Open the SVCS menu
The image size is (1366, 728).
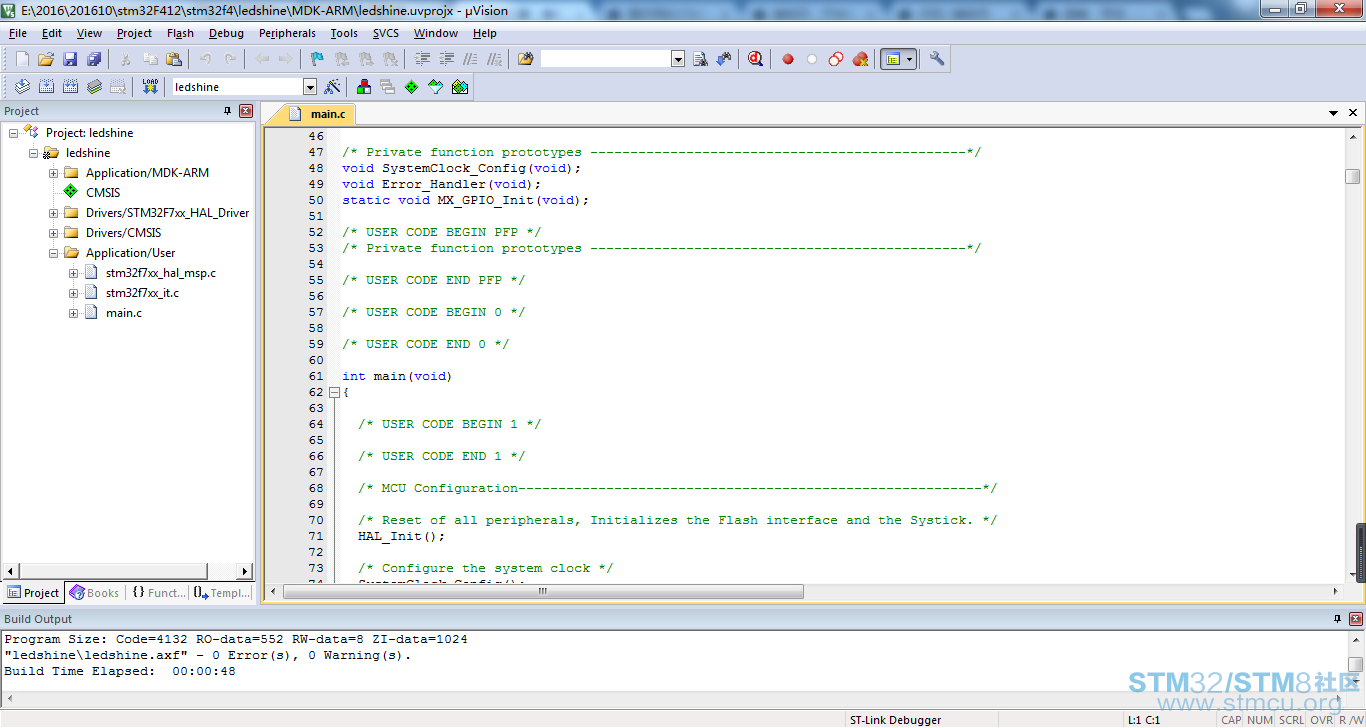386,33
